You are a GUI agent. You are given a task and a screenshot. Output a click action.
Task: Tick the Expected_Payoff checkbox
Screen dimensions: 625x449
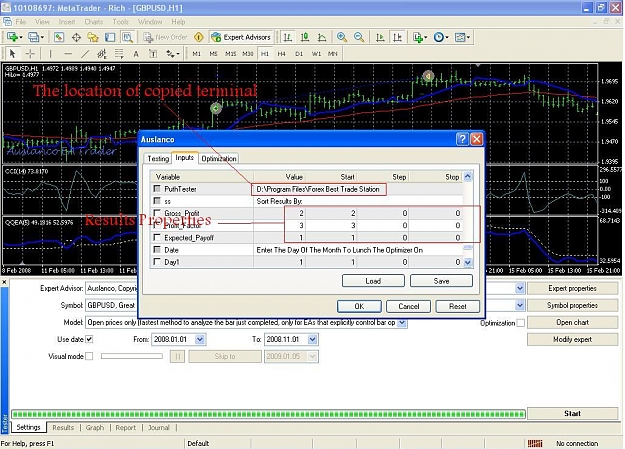click(x=157, y=238)
